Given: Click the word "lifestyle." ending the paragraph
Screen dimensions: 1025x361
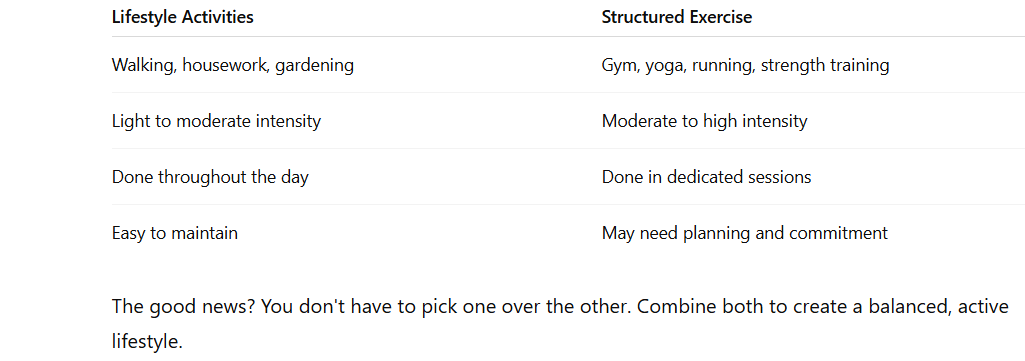Looking at the screenshot, I should pos(147,341).
